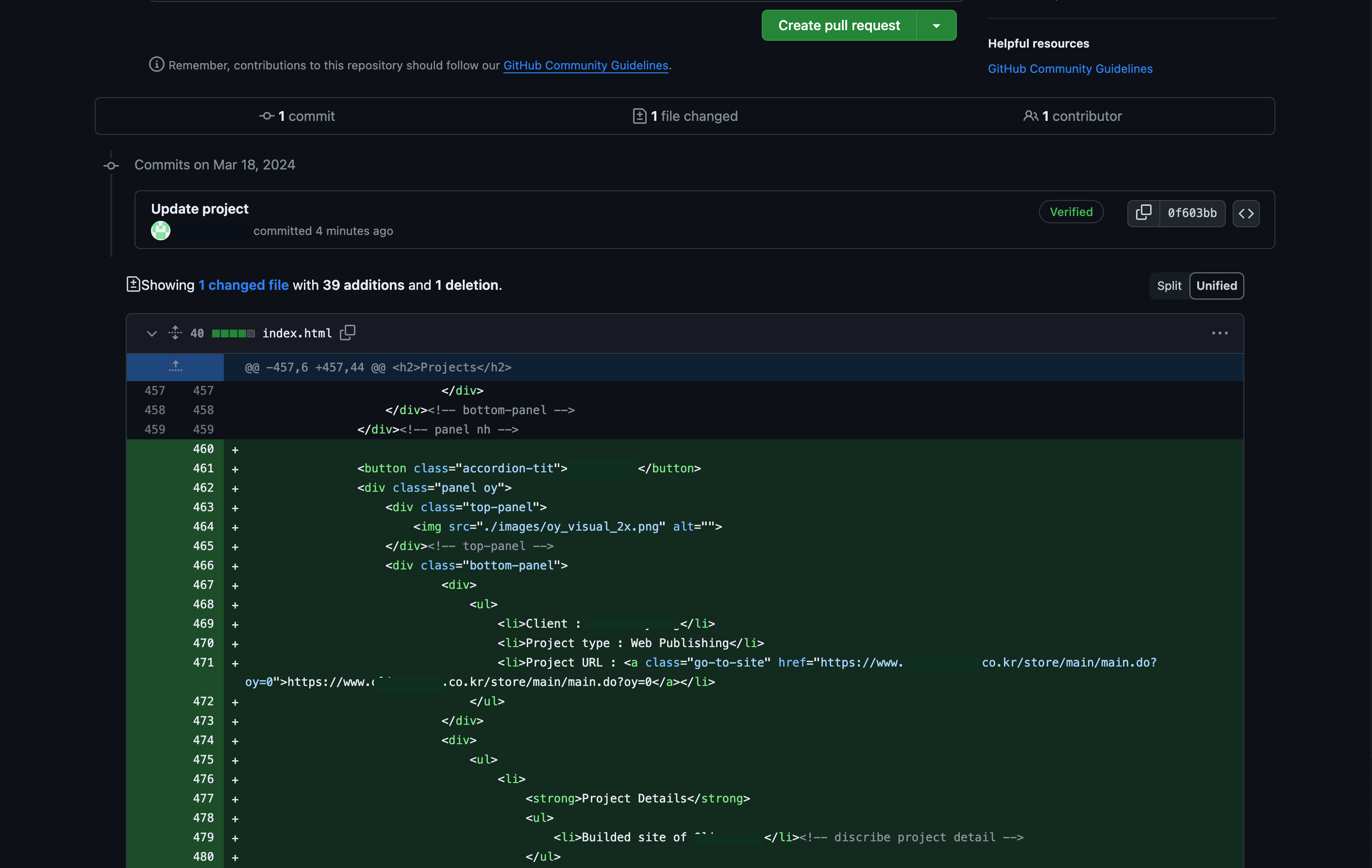Viewport: 1372px width, 868px height.
Task: Open the 1 file changed tab
Action: pos(686,116)
